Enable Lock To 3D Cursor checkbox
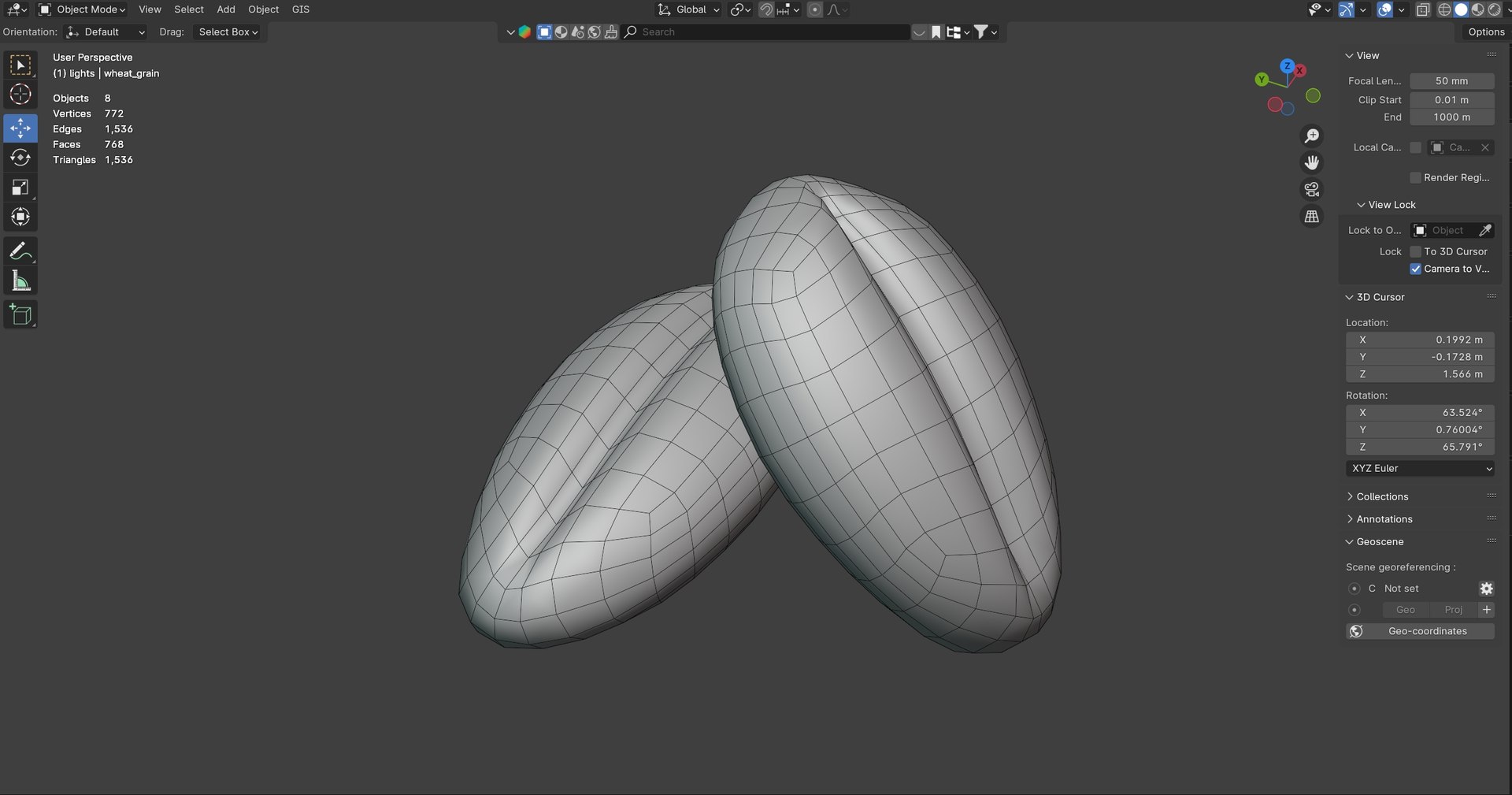Viewport: 1512px width, 795px height. point(1415,251)
